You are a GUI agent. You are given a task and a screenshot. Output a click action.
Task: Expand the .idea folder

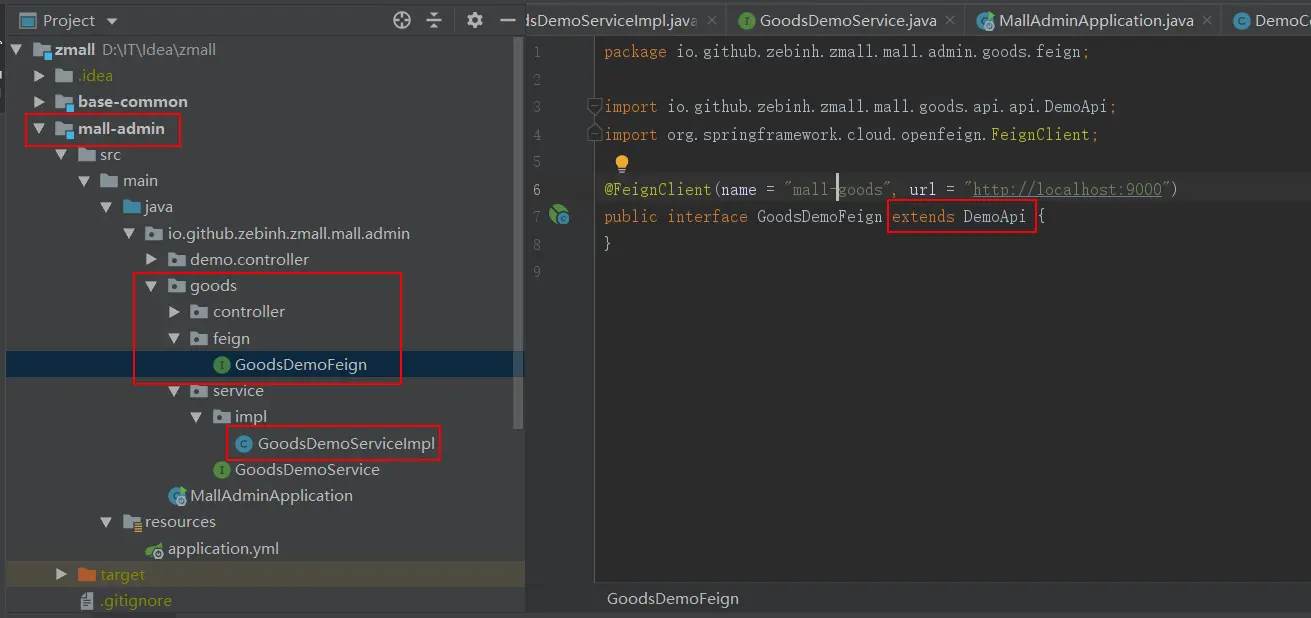pos(39,76)
